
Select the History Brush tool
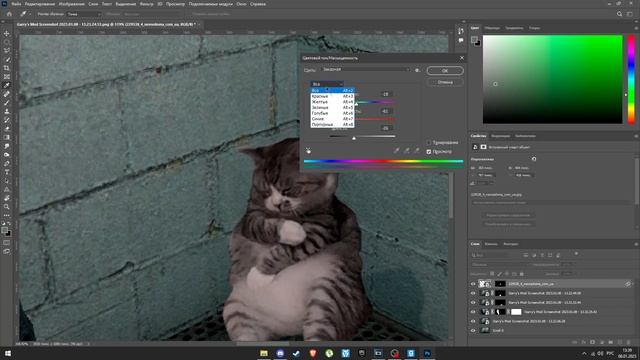coord(7,120)
